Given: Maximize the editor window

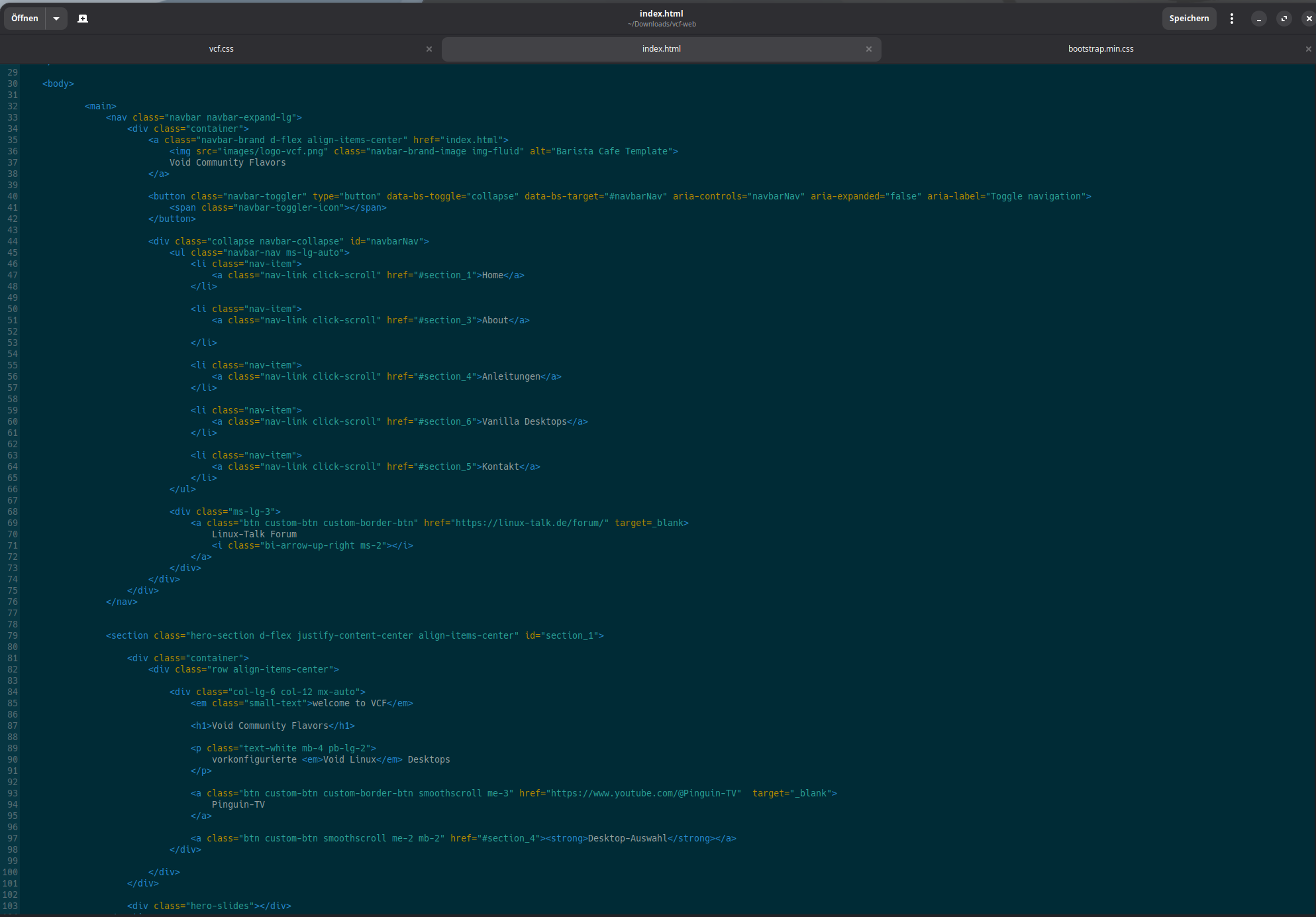Looking at the screenshot, I should (x=1284, y=19).
